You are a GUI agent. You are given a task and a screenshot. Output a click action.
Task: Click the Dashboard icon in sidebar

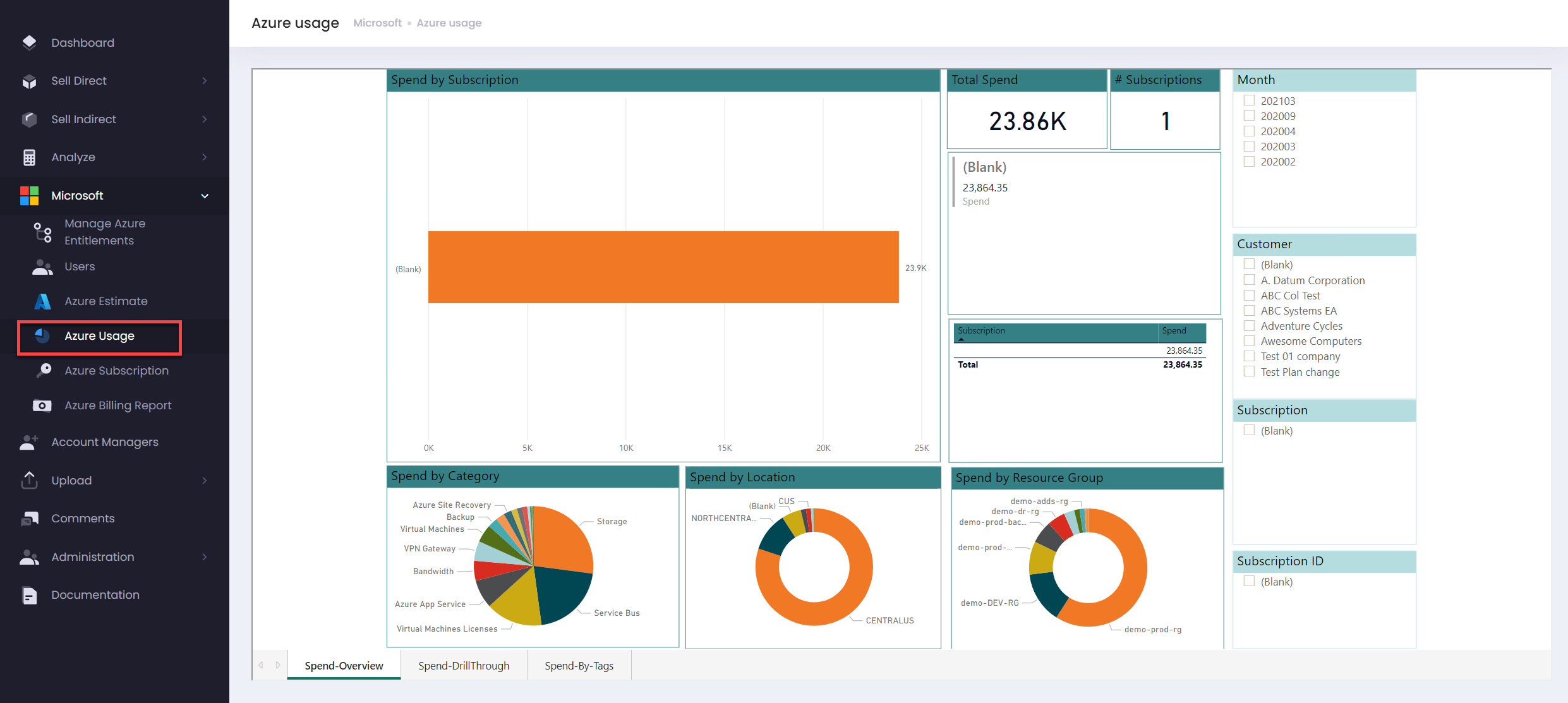pos(29,42)
